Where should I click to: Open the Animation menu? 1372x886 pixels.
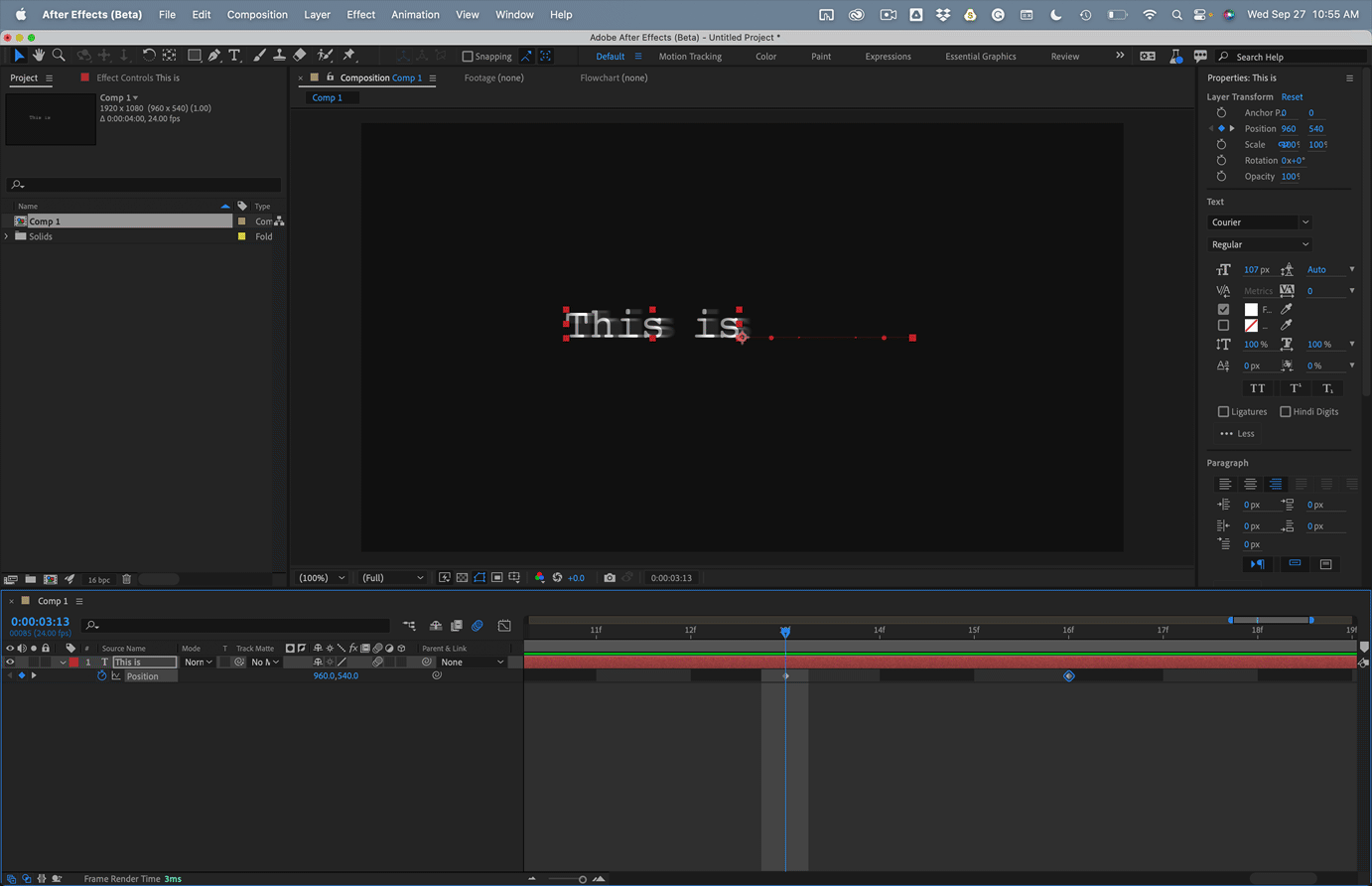point(415,15)
